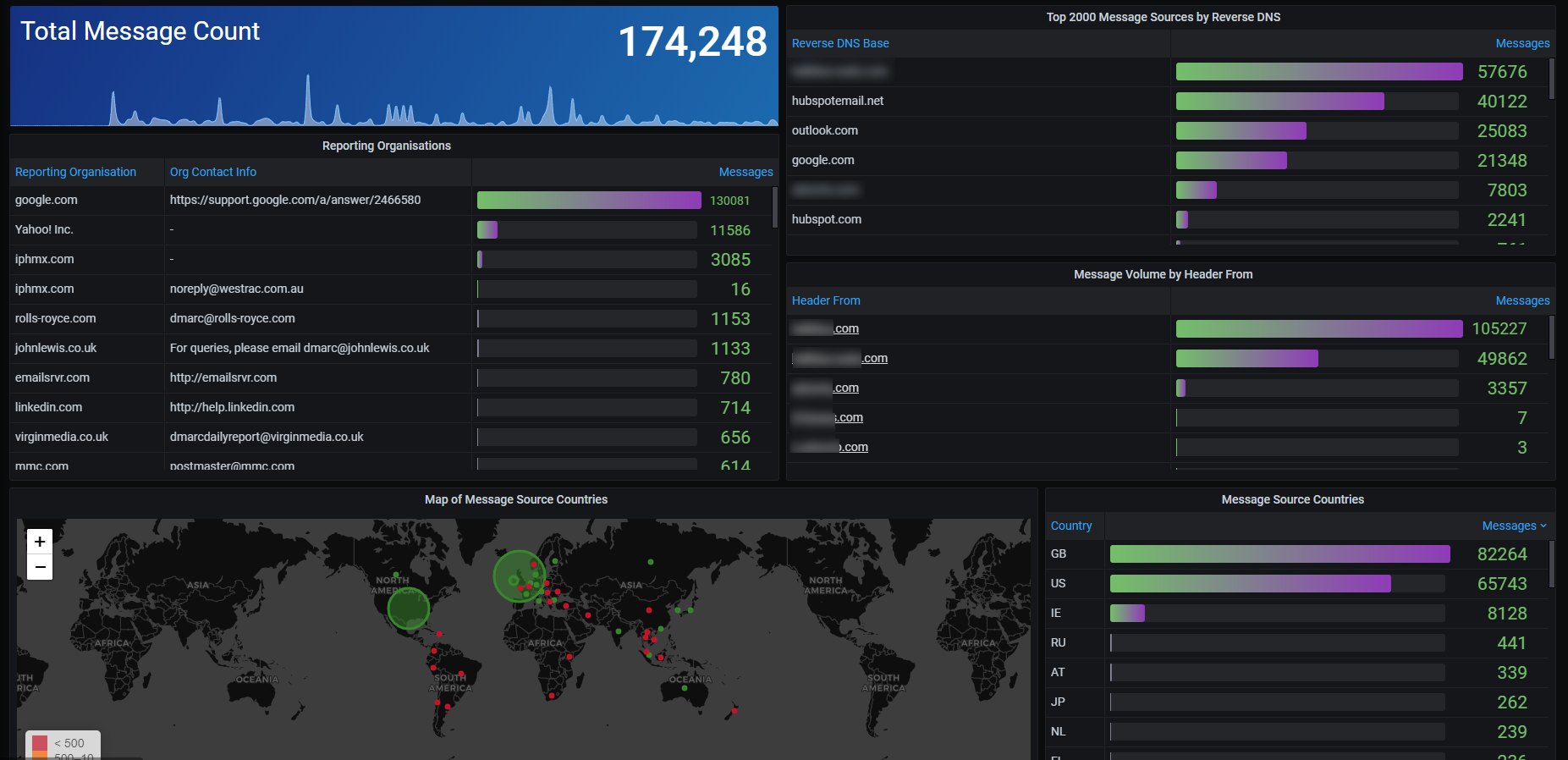This screenshot has width=1568, height=760.
Task: Click the red '< 500' legend swatch
Action: coord(40,743)
